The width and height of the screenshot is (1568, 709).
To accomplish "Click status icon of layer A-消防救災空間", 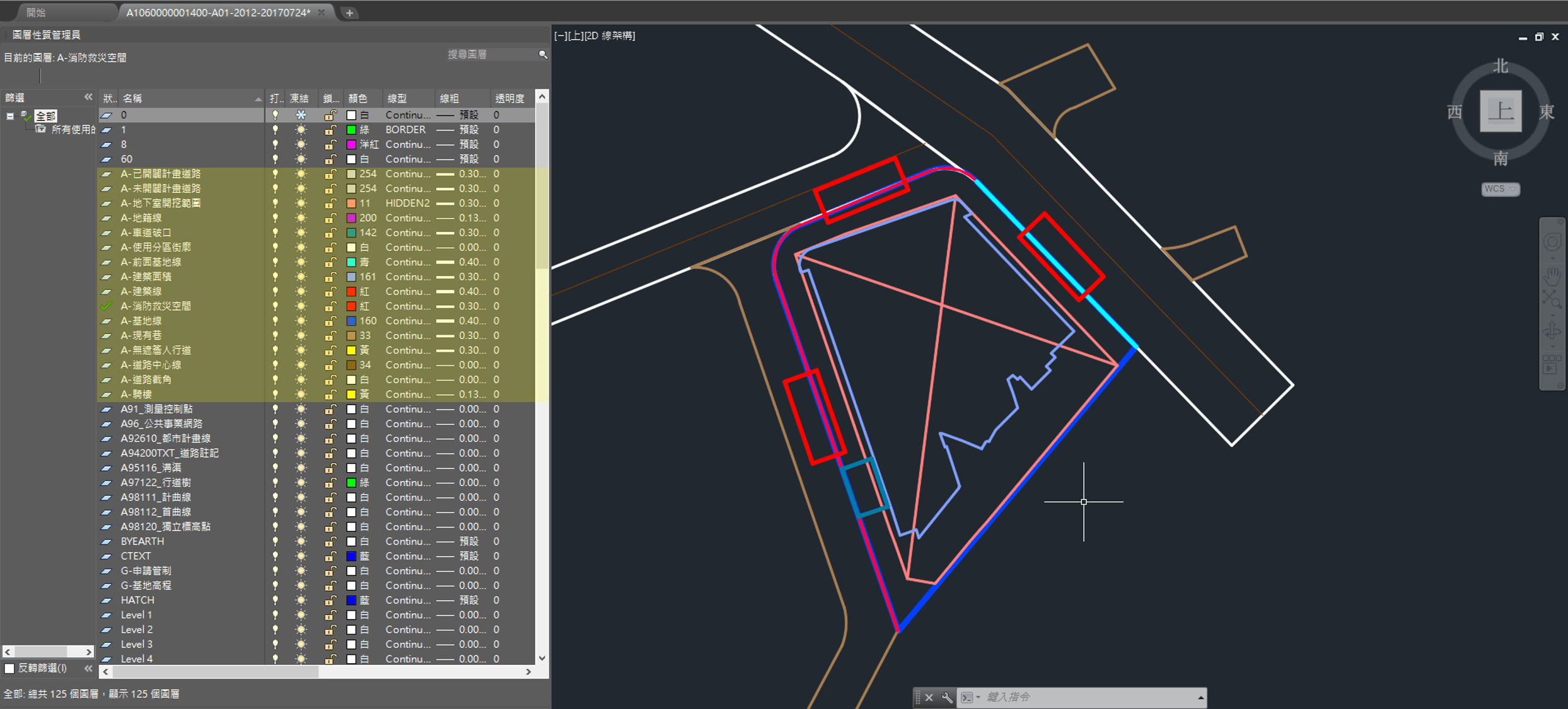I will (107, 306).
